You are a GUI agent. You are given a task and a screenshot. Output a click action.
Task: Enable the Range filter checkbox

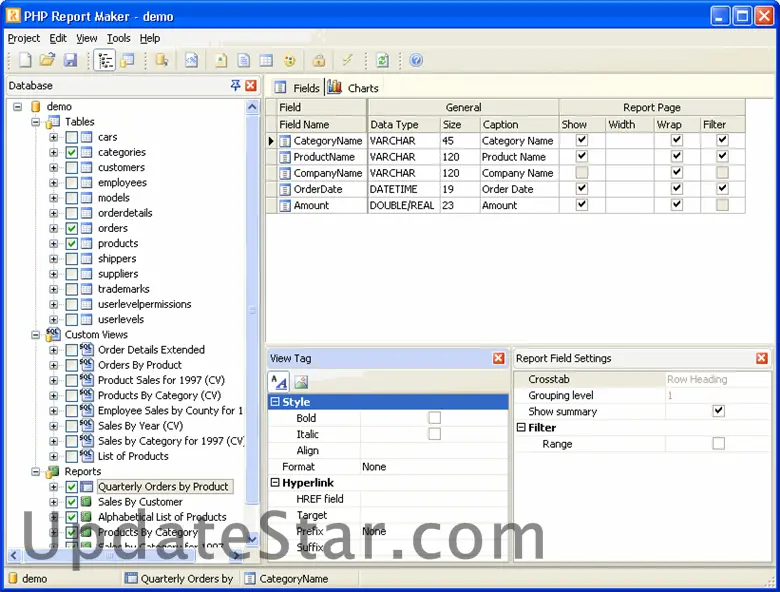click(x=718, y=443)
